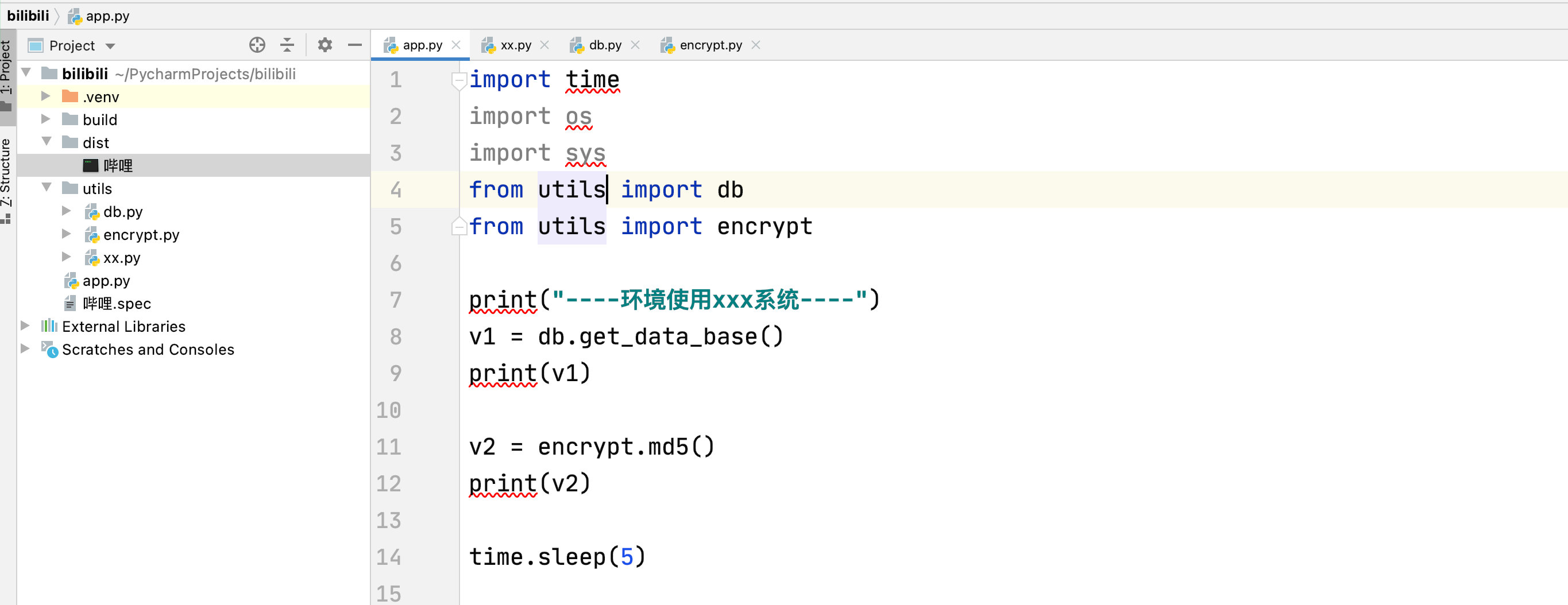
Task: Click the collapse all icon in Project toolbar
Action: [x=287, y=45]
